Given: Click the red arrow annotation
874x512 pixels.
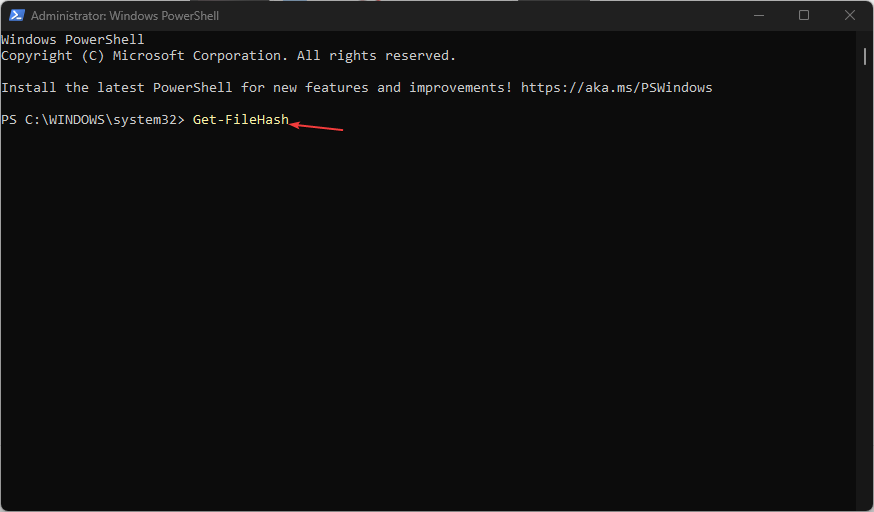Looking at the screenshot, I should (x=316, y=126).
